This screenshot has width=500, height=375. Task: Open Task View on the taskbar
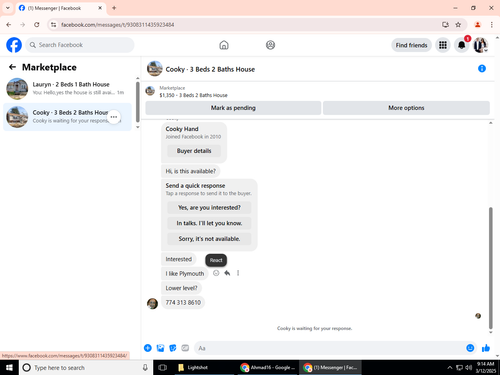click(x=162, y=367)
